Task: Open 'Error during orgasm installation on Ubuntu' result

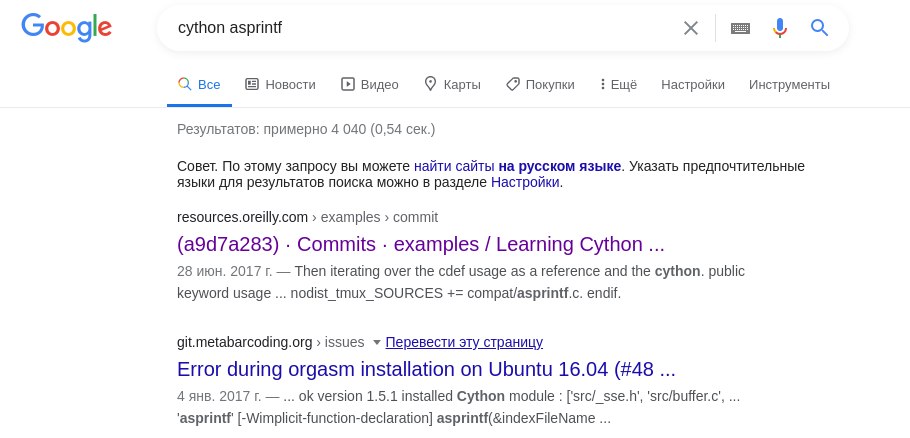Action: point(427,370)
